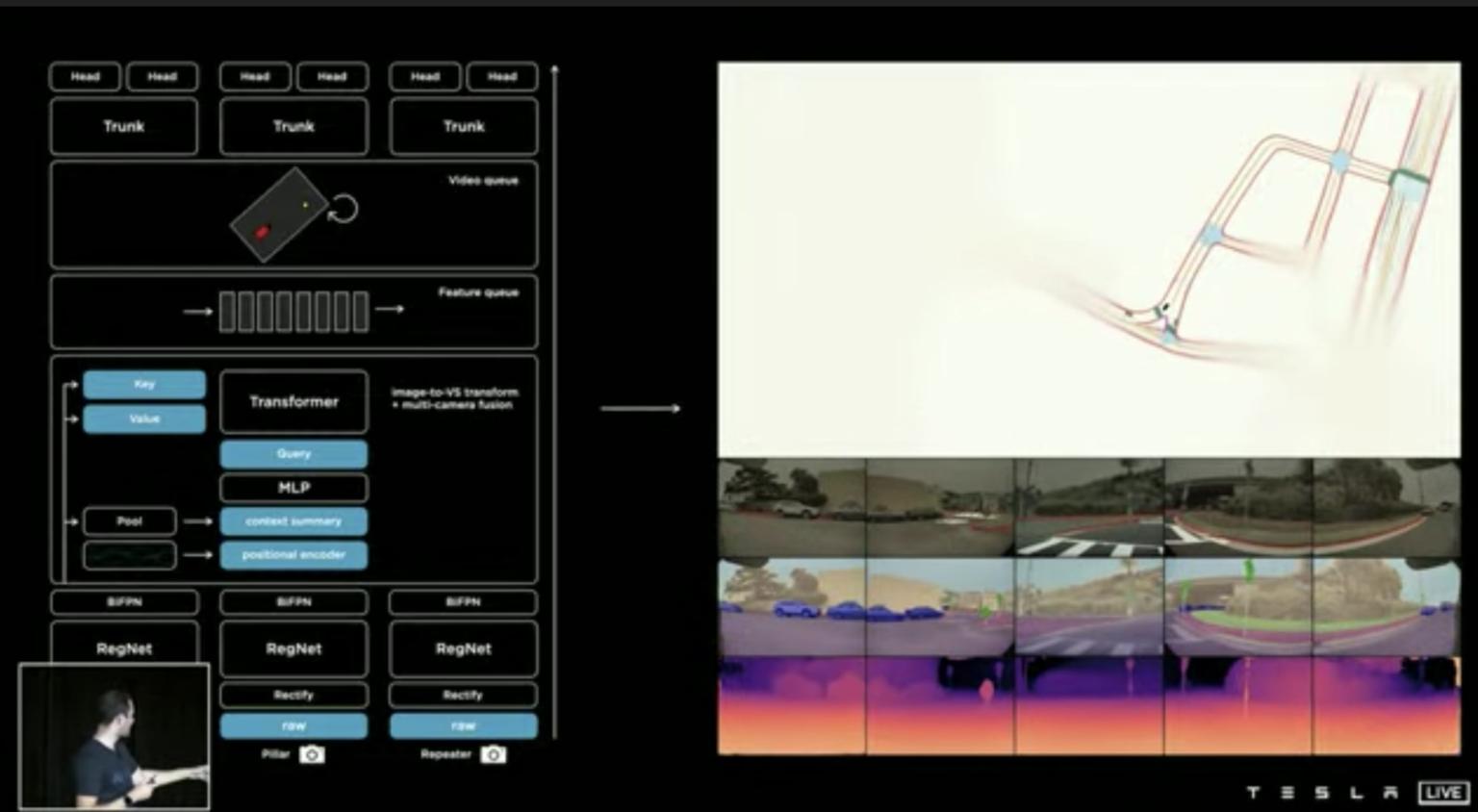The width and height of the screenshot is (1478, 812).
Task: Enable the Query block below the Transformer
Action: tap(293, 453)
